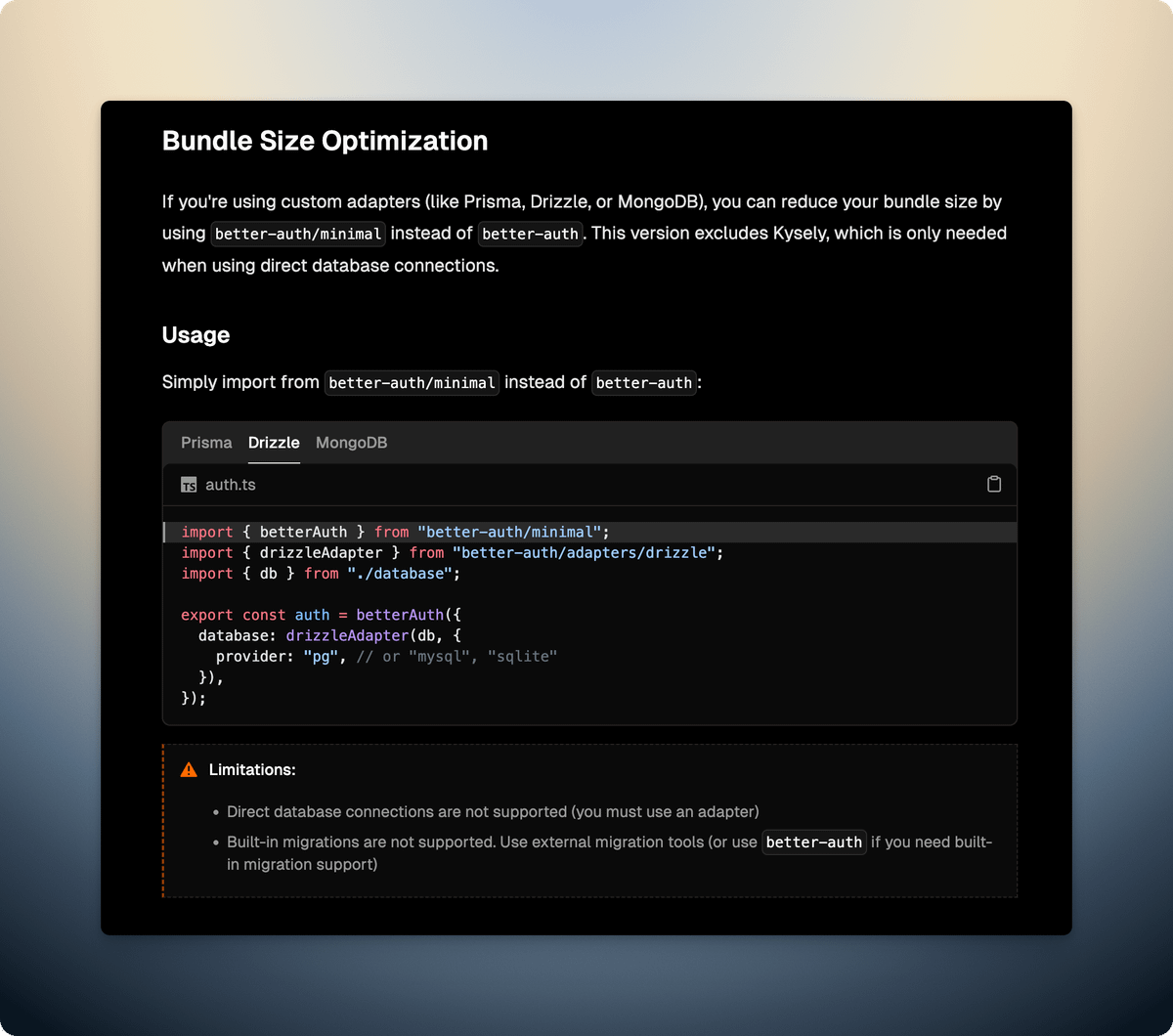Click better-auth/minimal code in the intro paragraph
This screenshot has width=1173, height=1036.
click(298, 234)
